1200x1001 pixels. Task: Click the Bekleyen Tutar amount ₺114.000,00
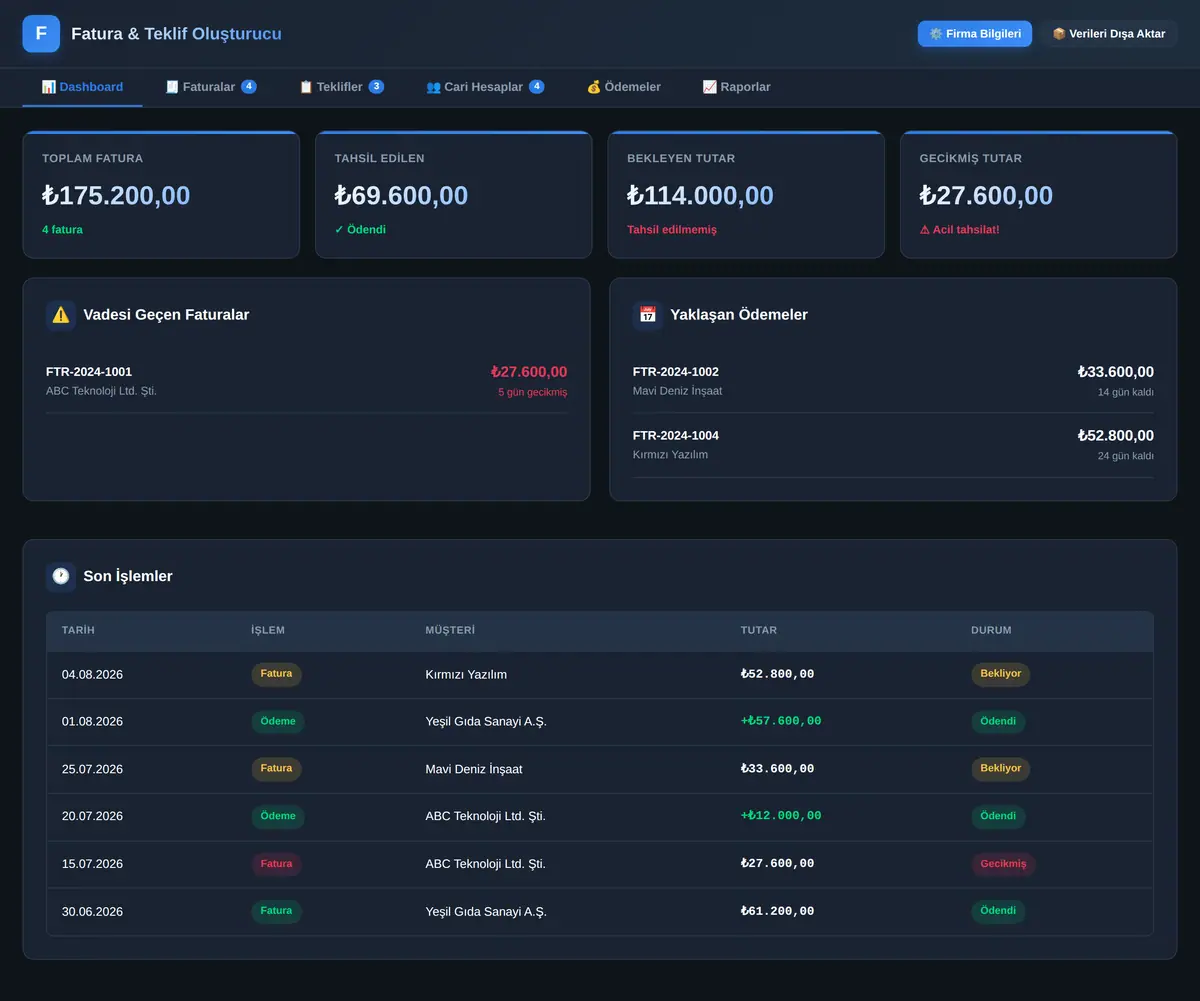(700, 196)
